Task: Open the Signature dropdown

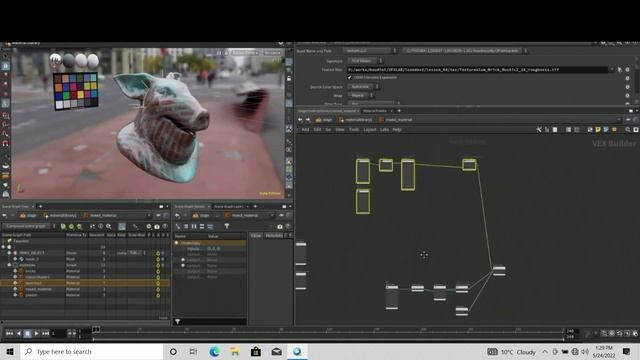Action: [365, 60]
